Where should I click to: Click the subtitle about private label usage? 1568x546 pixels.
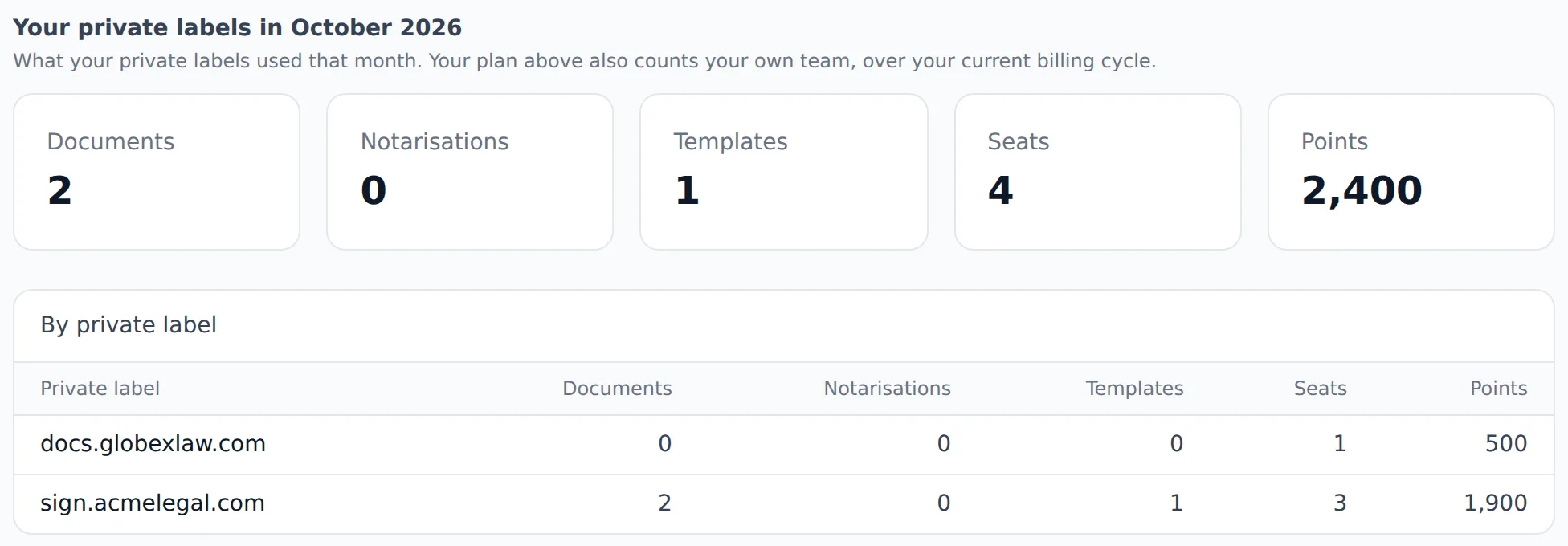click(585, 61)
